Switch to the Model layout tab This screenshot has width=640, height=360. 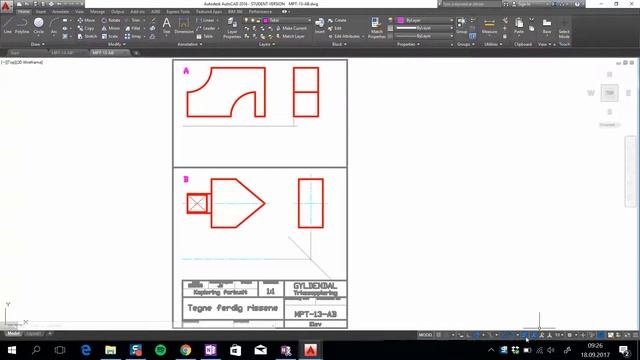(x=13, y=334)
